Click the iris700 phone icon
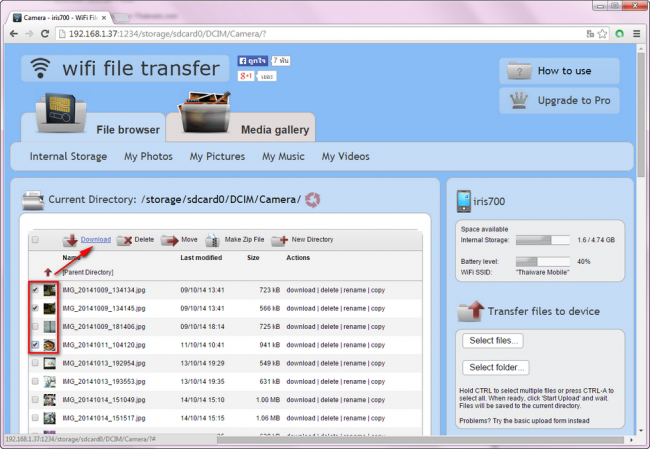This screenshot has width=650, height=449. tap(463, 201)
